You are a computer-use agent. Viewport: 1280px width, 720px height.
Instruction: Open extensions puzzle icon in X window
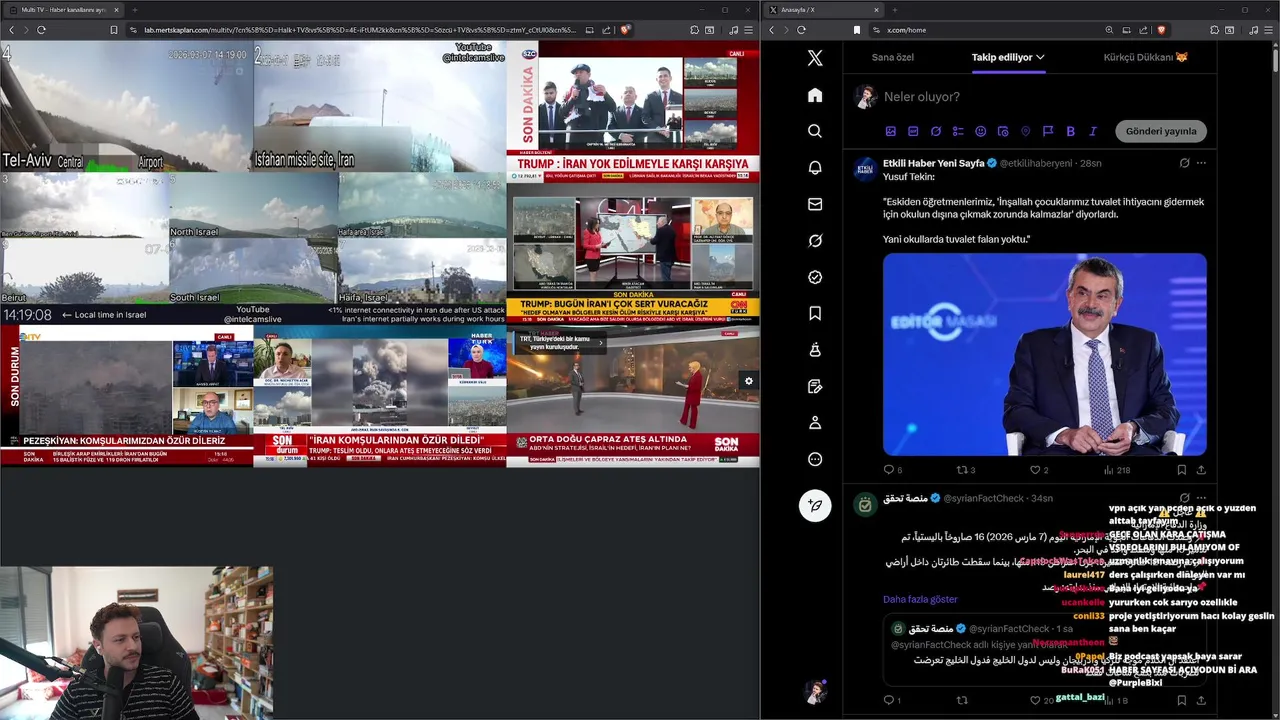pos(1215,30)
